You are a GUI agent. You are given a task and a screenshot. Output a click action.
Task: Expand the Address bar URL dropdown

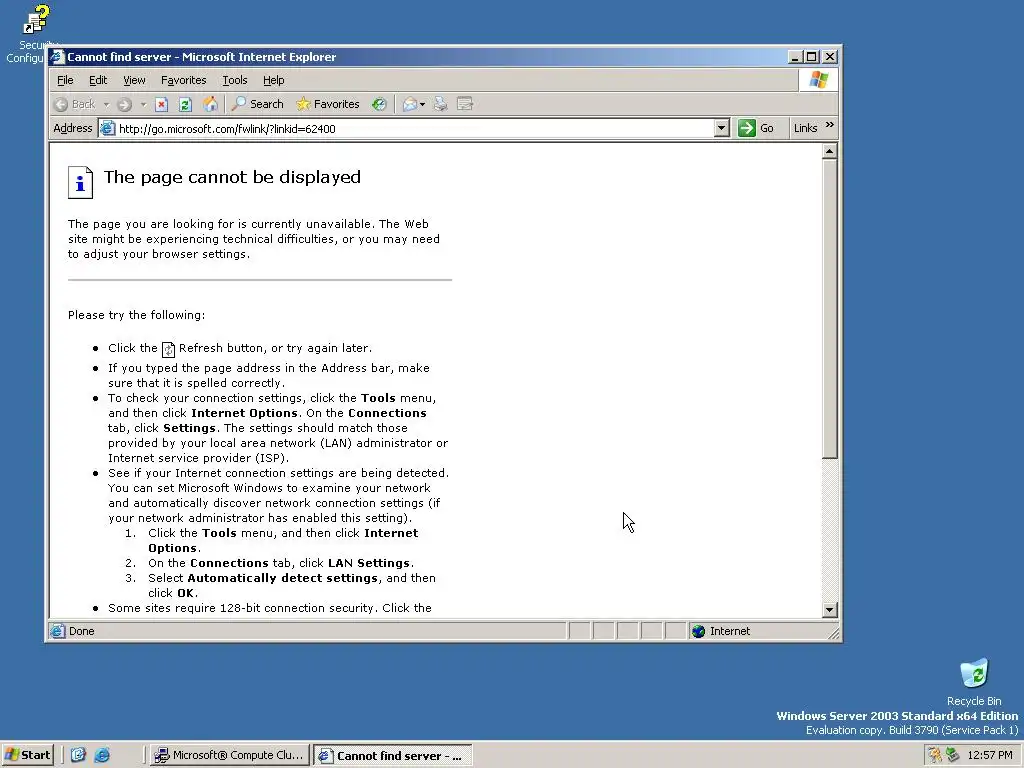coord(722,128)
